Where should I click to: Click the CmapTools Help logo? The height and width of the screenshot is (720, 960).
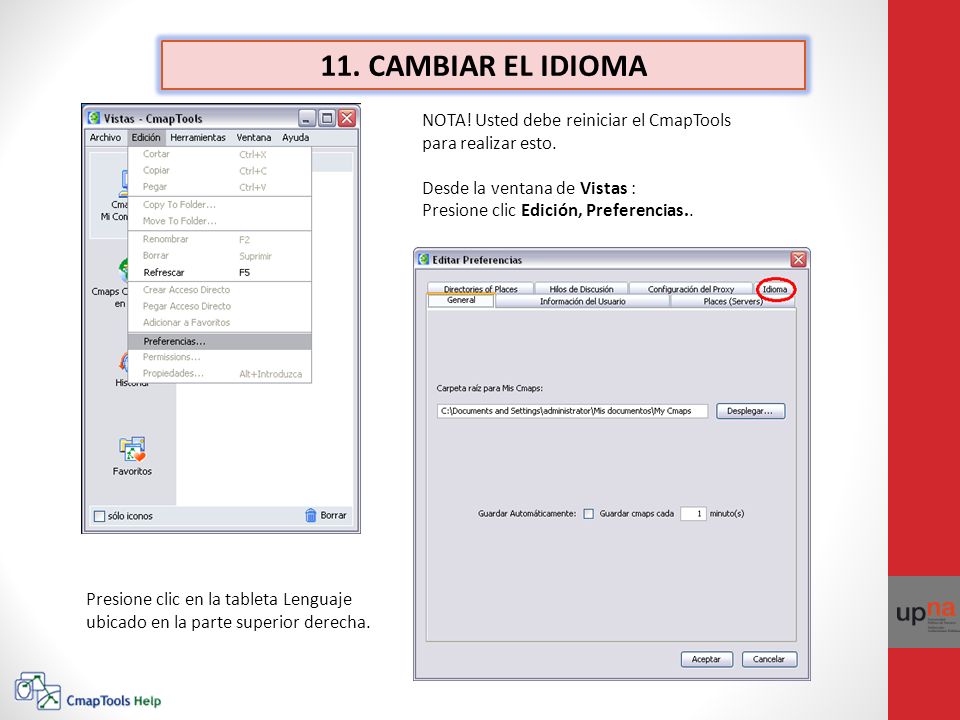click(x=88, y=691)
